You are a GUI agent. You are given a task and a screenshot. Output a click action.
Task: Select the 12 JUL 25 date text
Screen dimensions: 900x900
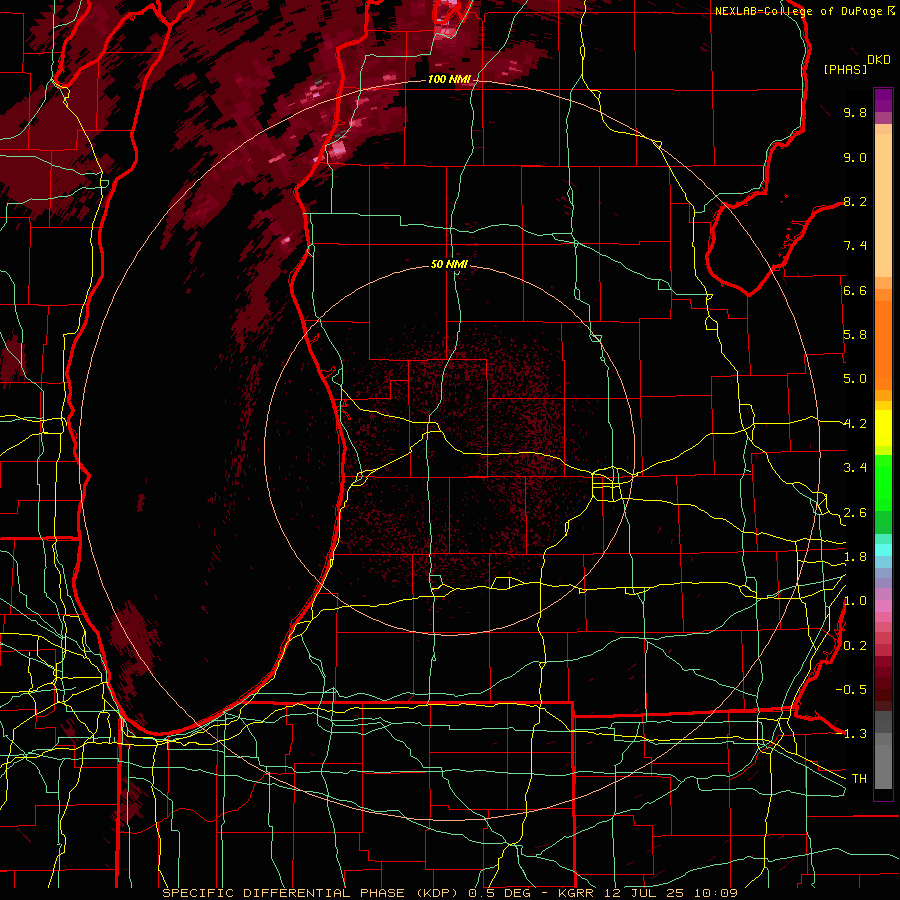[x=646, y=893]
